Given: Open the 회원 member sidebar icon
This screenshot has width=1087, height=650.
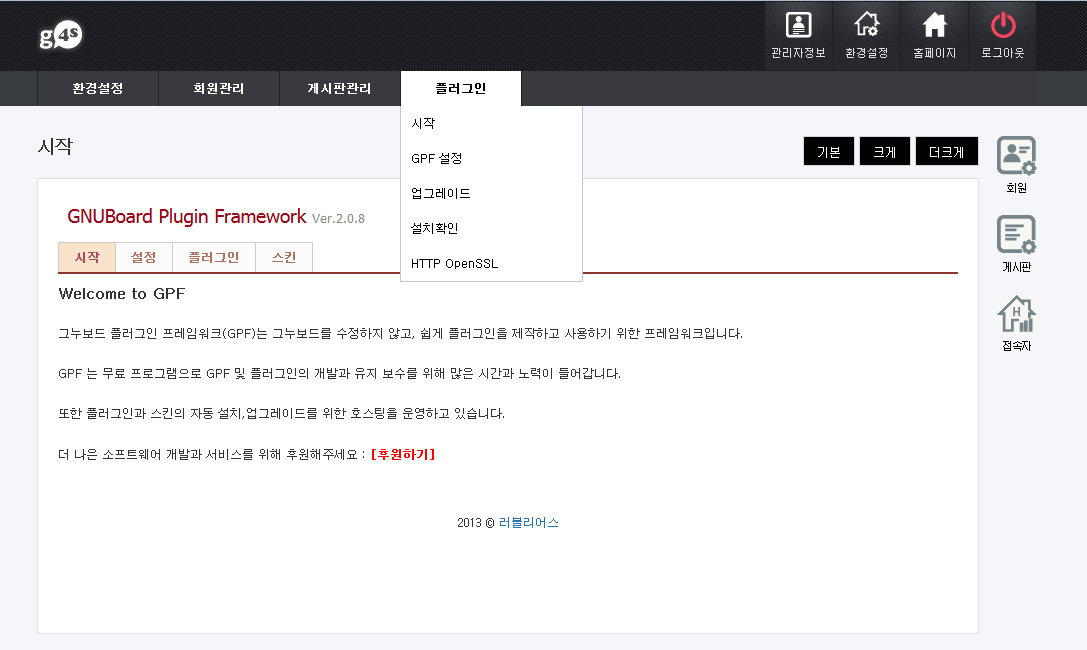Looking at the screenshot, I should pos(1016,165).
